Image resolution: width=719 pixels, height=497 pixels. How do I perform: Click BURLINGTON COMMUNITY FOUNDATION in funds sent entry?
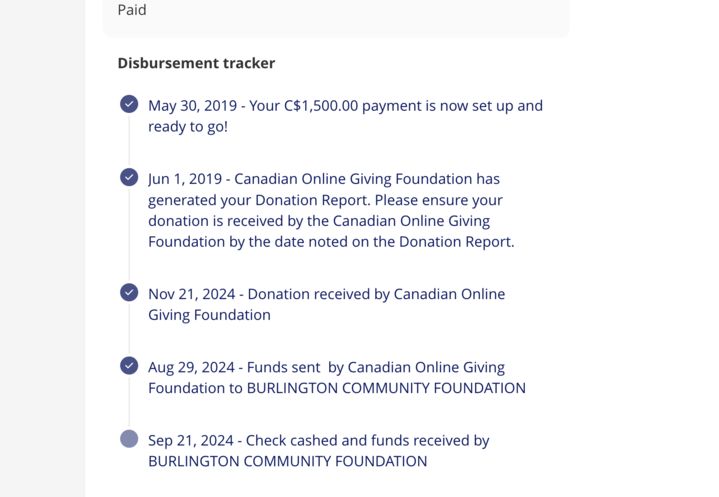(387, 388)
